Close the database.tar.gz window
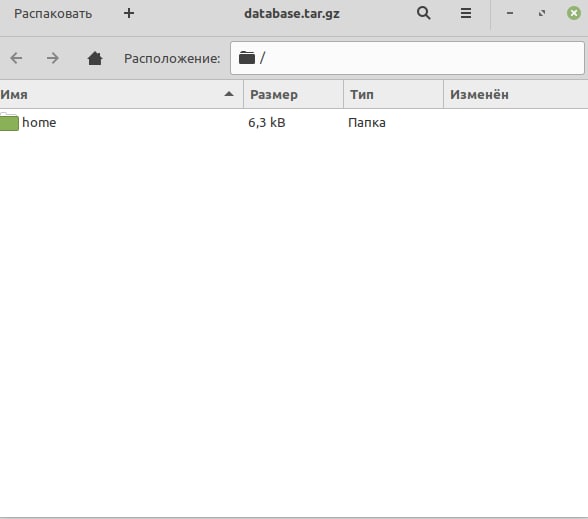 click(574, 13)
